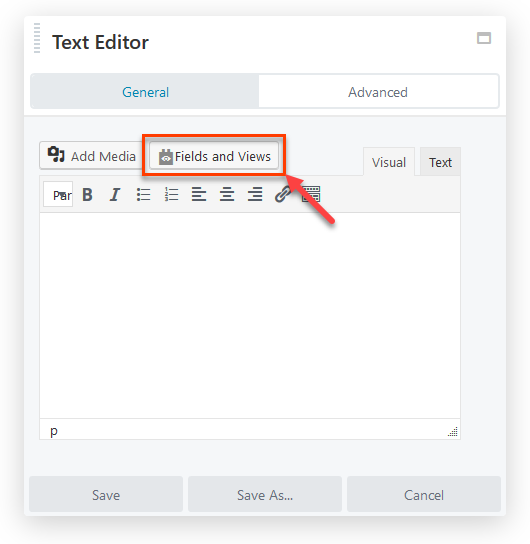Cancel the Text Editor dialog

(424, 494)
